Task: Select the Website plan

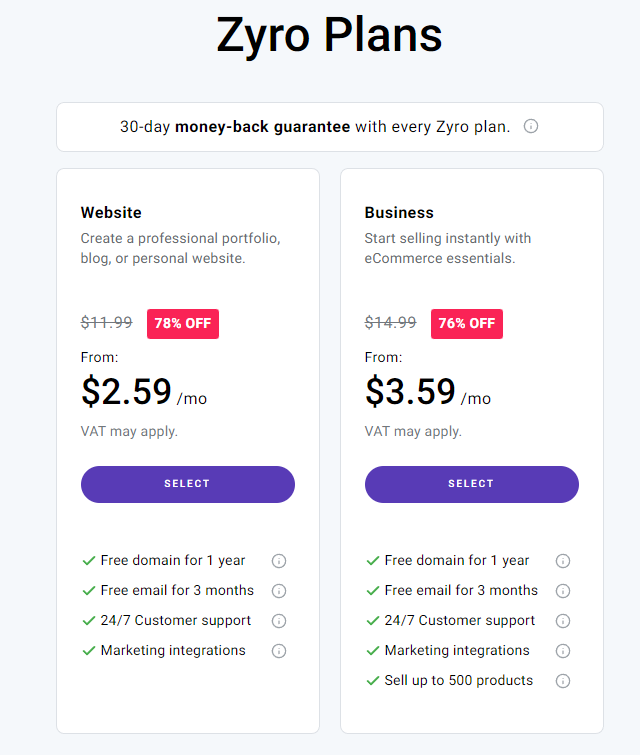Action: click(x=188, y=484)
